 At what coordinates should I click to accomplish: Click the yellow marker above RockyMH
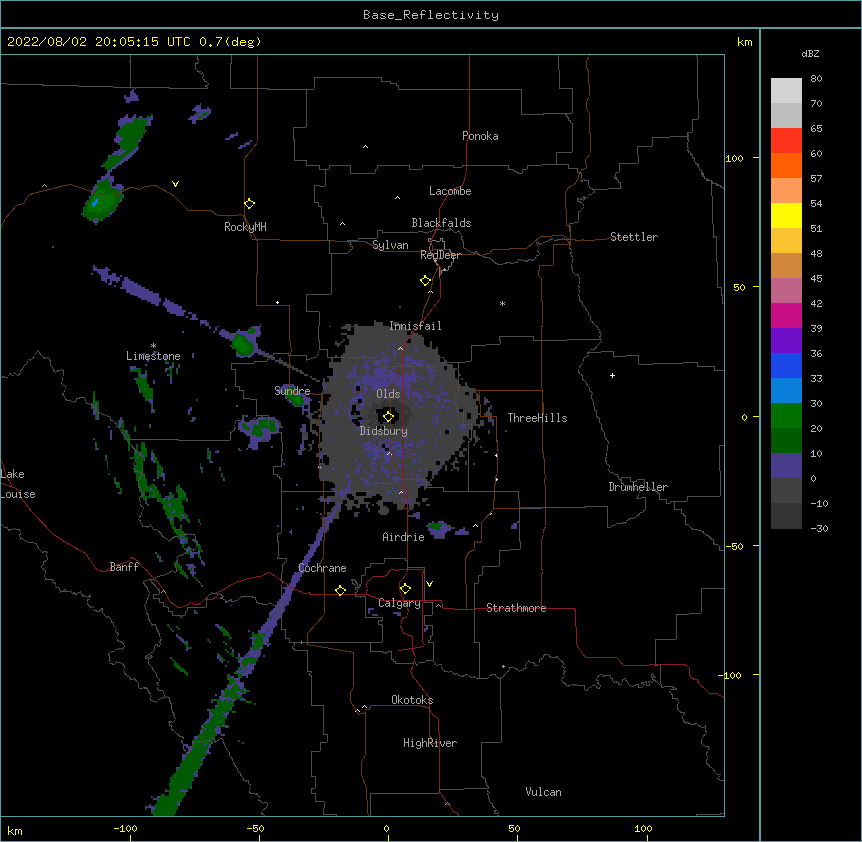250,203
